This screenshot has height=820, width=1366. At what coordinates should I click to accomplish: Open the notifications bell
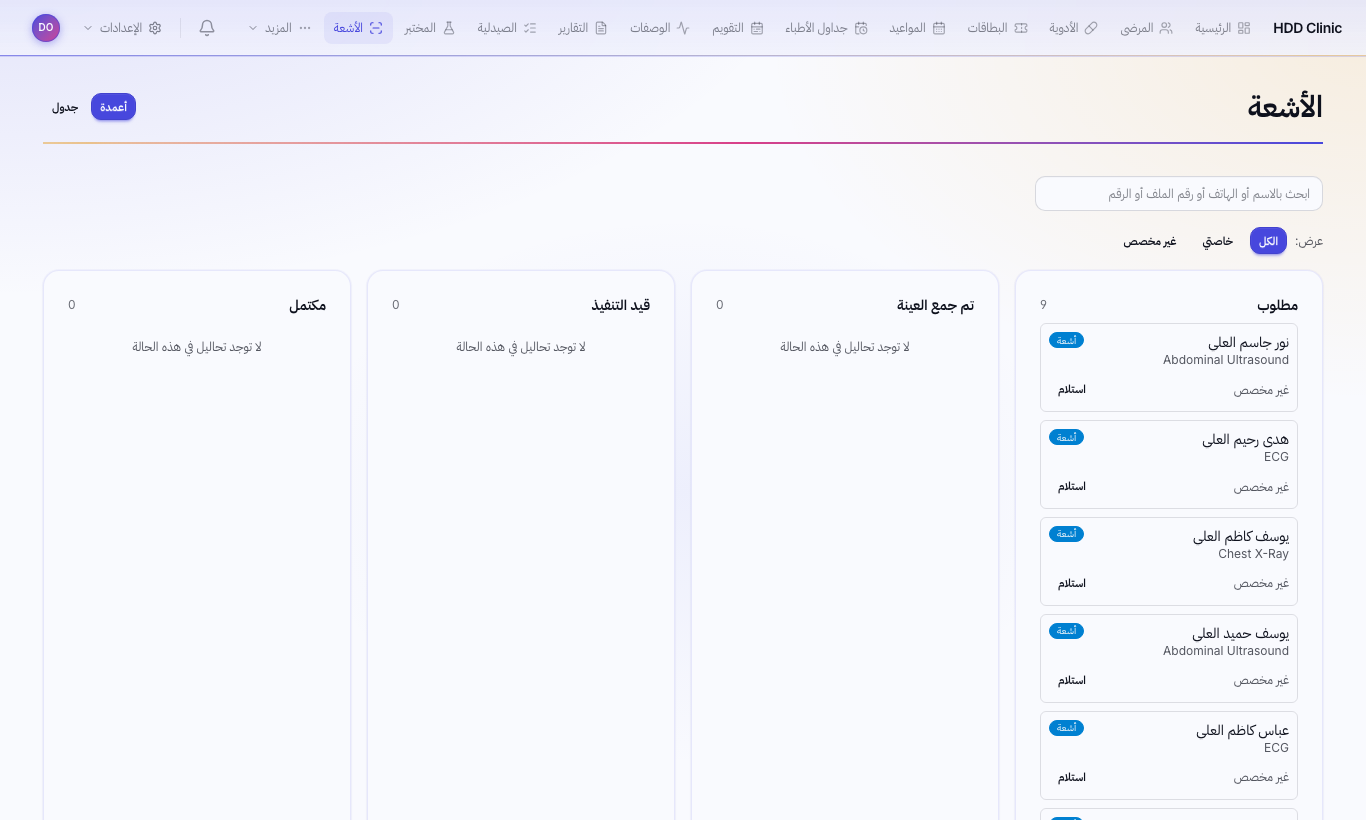207,28
